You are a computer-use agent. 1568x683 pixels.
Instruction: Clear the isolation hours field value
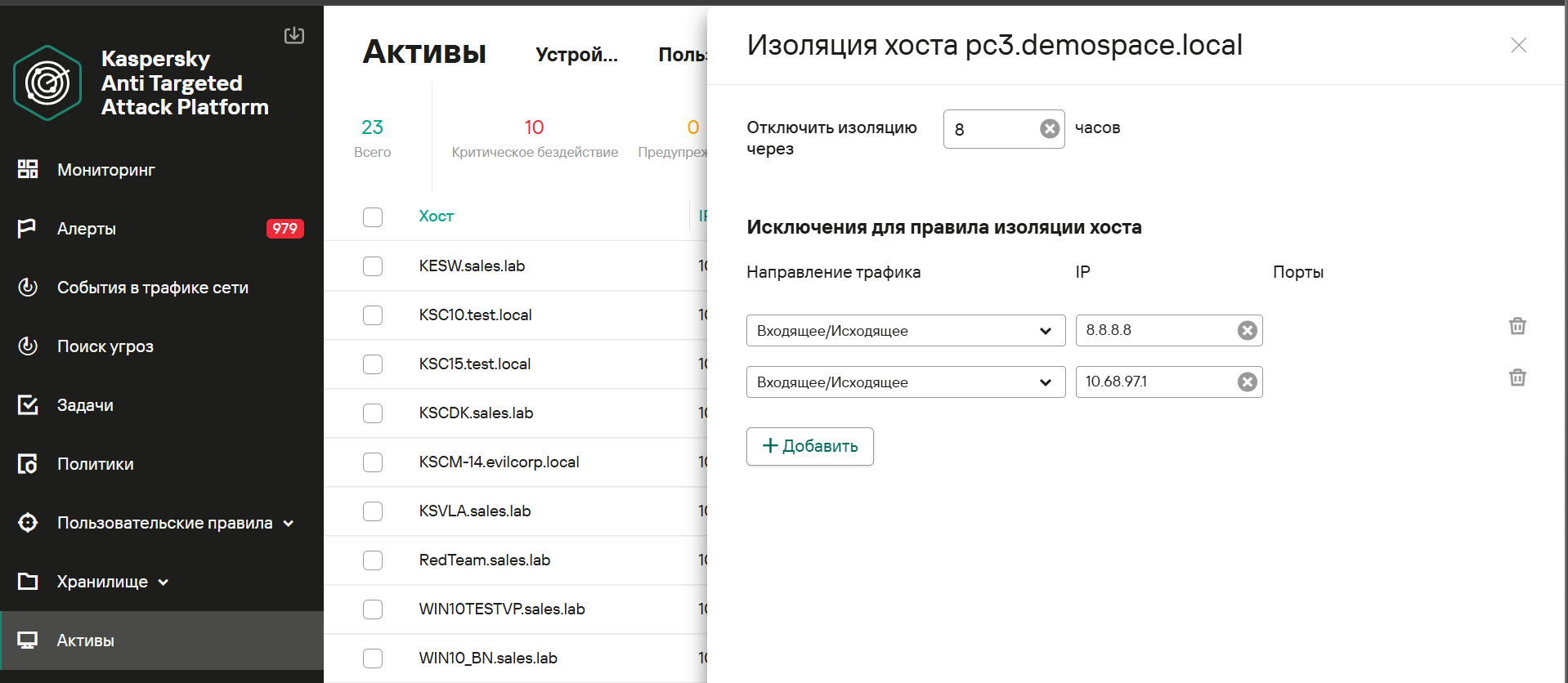coord(1050,129)
